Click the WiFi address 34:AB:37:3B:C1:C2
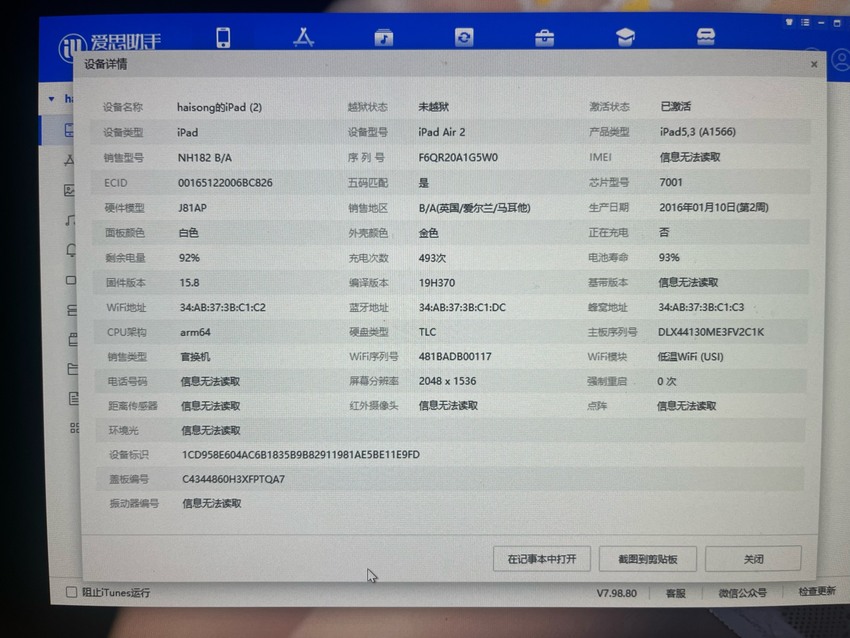 [x=223, y=307]
